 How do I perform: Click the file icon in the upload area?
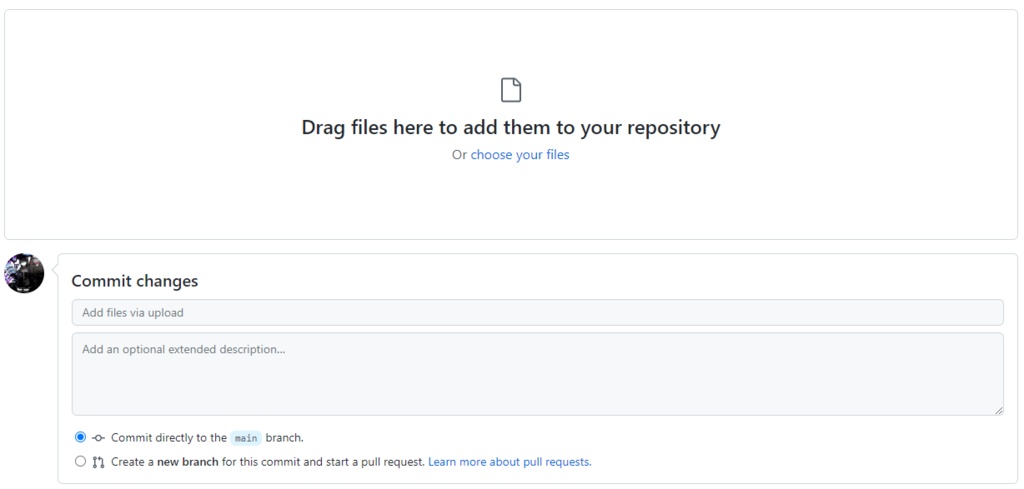point(511,90)
